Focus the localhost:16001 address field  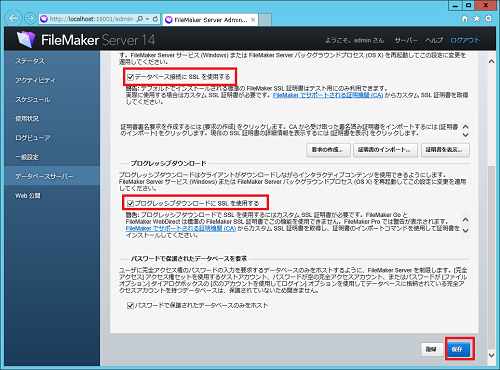(x=92, y=19)
